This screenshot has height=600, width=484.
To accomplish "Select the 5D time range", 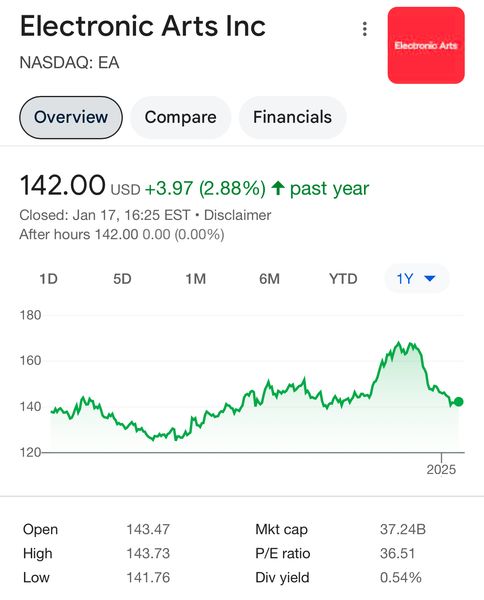I will pos(122,279).
